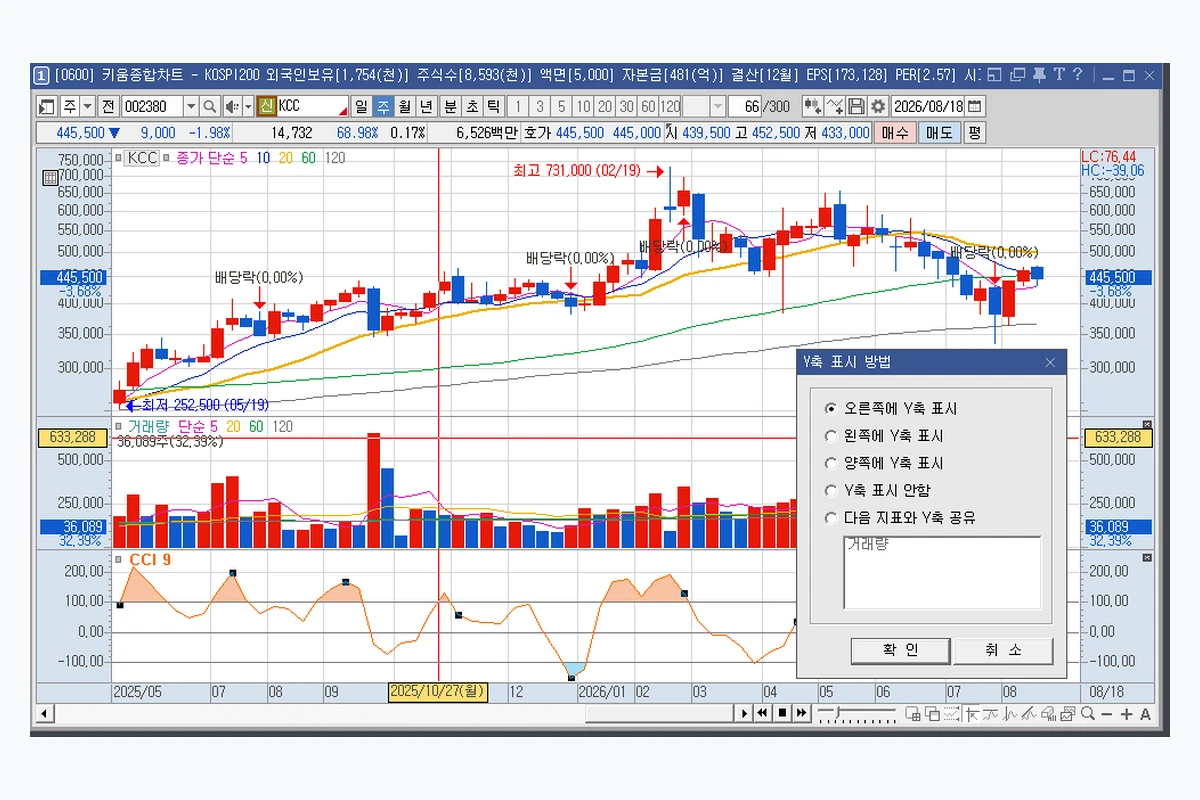Viewport: 1200px width, 800px height.
Task: Open the KCC stock name combo box
Action: point(313,105)
